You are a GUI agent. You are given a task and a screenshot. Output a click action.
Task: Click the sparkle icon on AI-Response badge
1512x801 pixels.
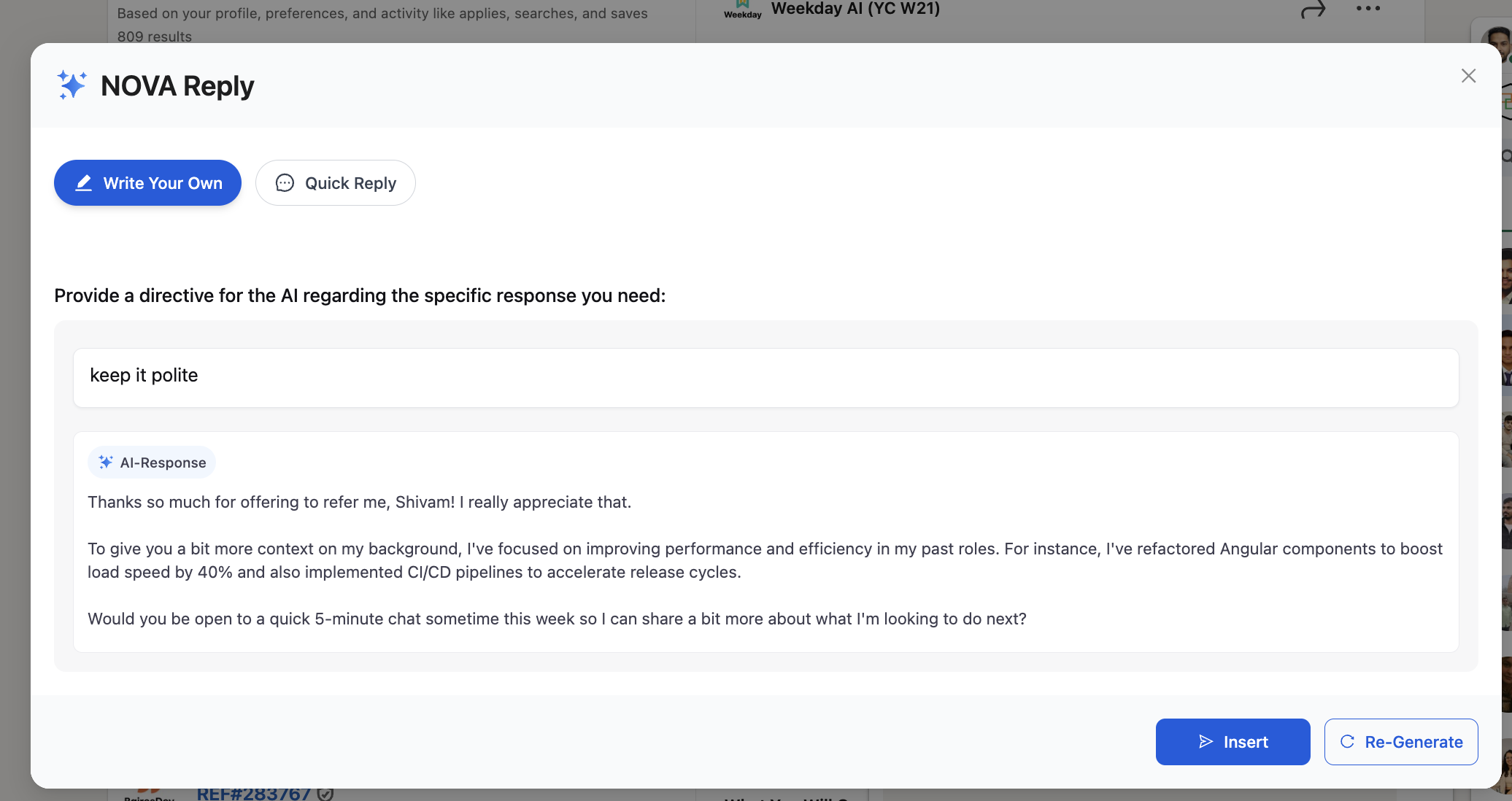(x=105, y=462)
